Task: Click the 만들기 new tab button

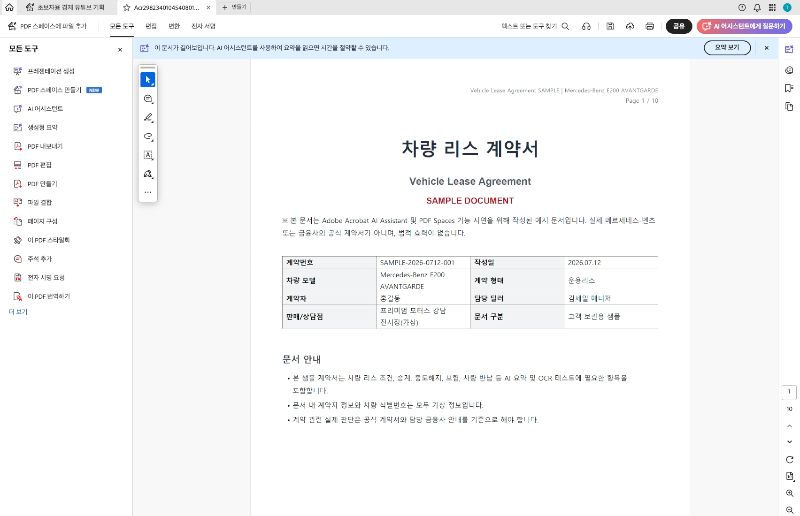Action: coord(235,7)
